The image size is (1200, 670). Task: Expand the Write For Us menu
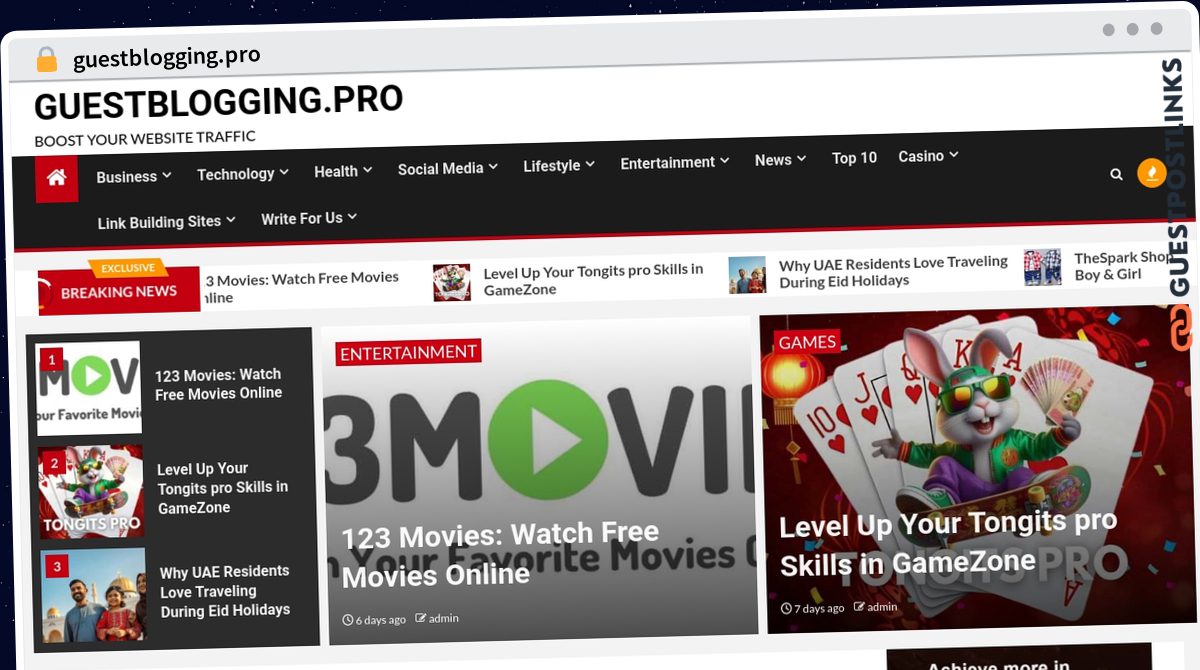click(x=308, y=218)
